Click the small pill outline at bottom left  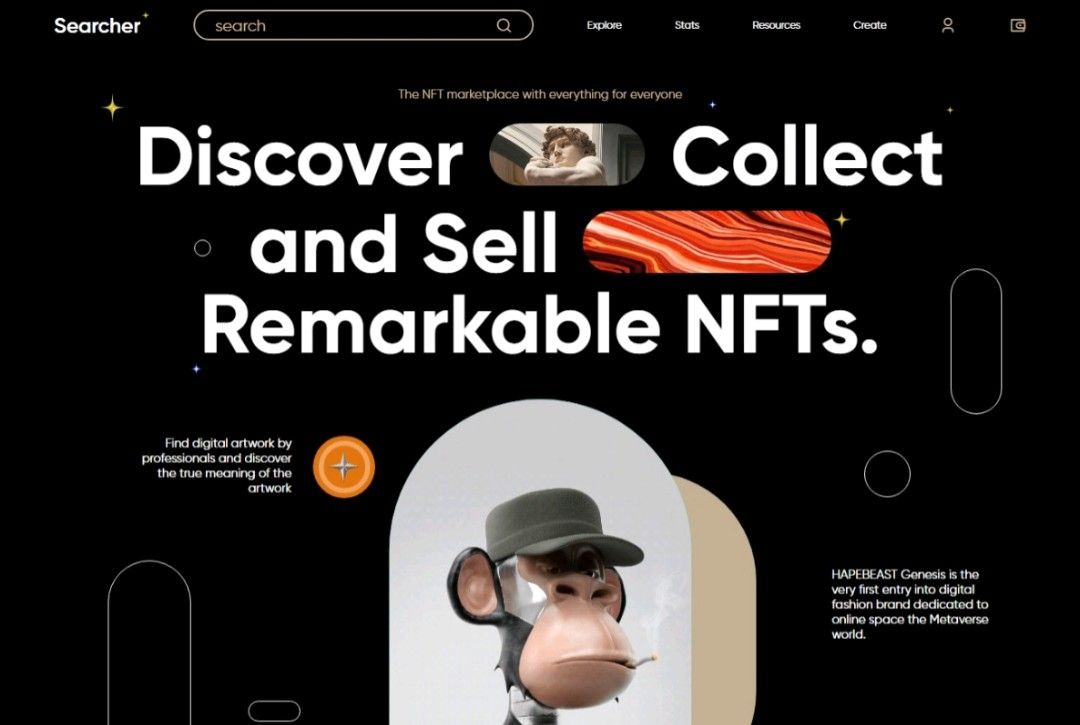pos(274,711)
